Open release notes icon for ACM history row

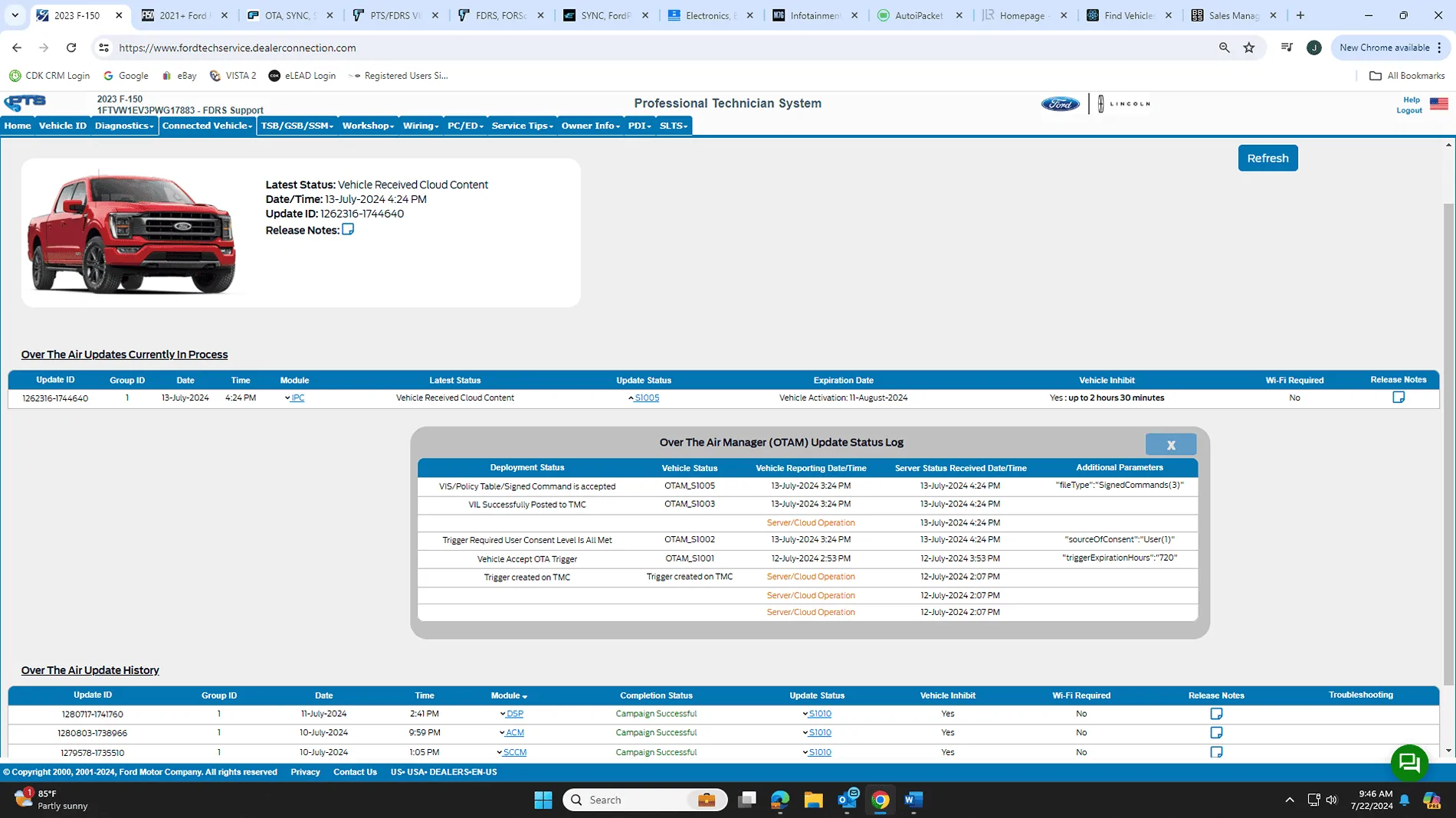pos(1215,733)
